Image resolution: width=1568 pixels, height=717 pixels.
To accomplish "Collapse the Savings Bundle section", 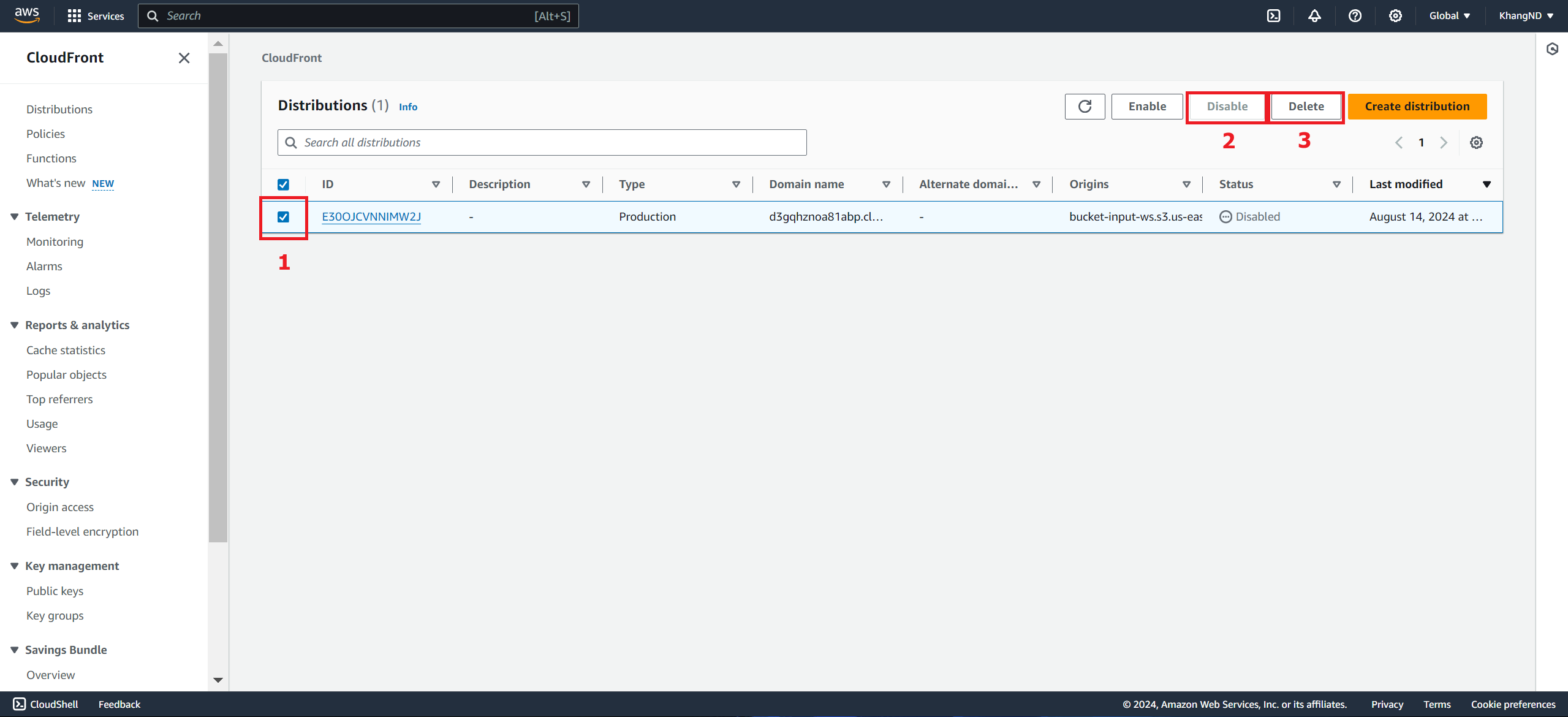I will pyautogui.click(x=15, y=650).
